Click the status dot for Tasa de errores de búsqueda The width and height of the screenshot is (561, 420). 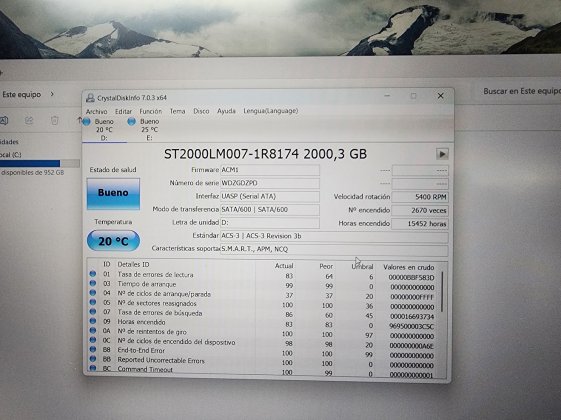(x=93, y=312)
